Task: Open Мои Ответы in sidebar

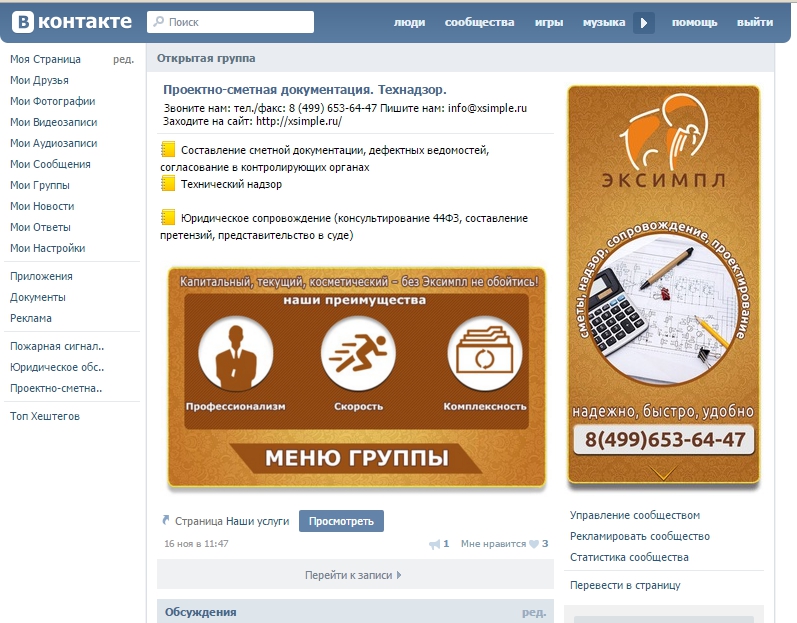Action: (40, 227)
